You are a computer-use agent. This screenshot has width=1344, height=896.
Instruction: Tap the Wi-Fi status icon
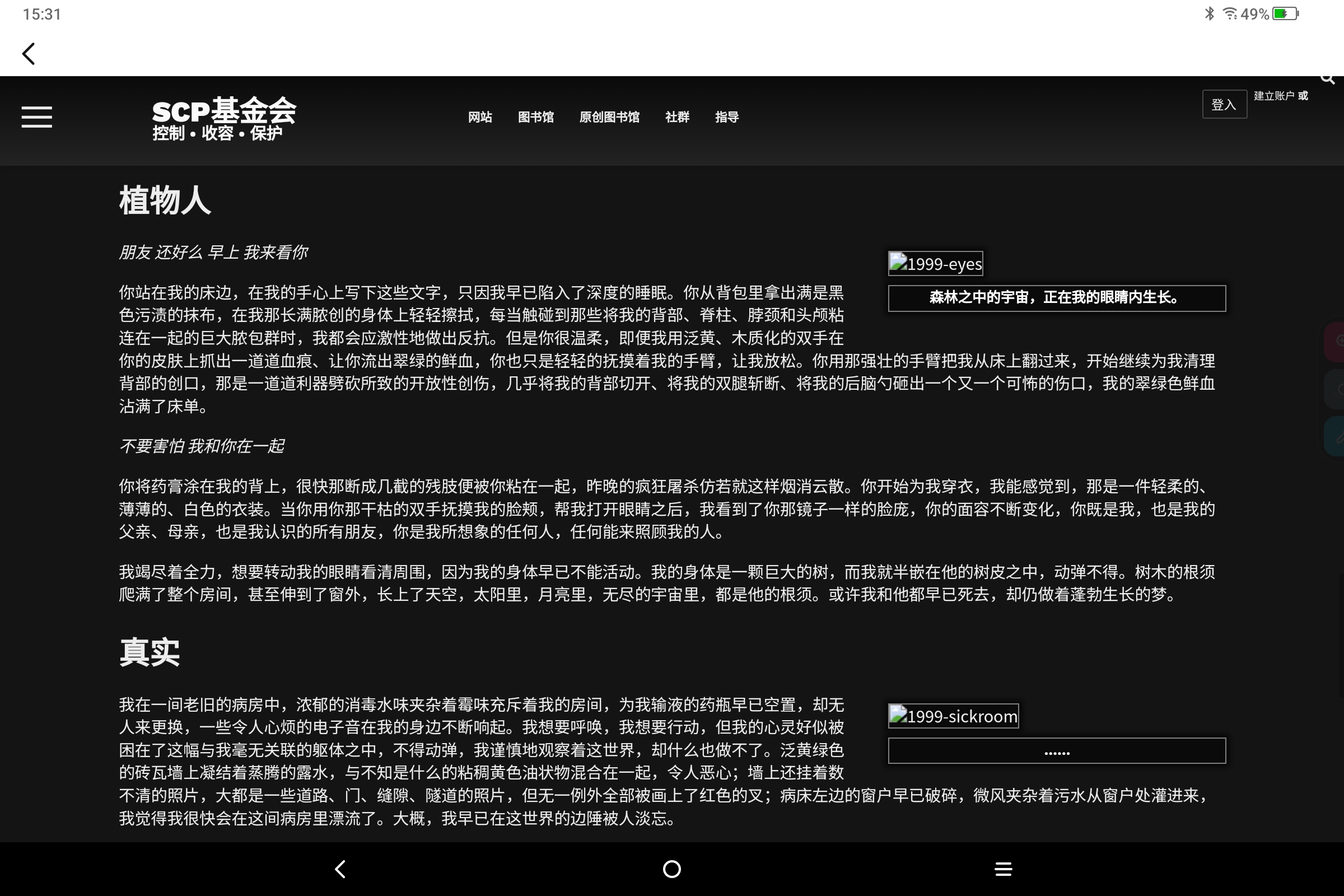coord(1230,13)
